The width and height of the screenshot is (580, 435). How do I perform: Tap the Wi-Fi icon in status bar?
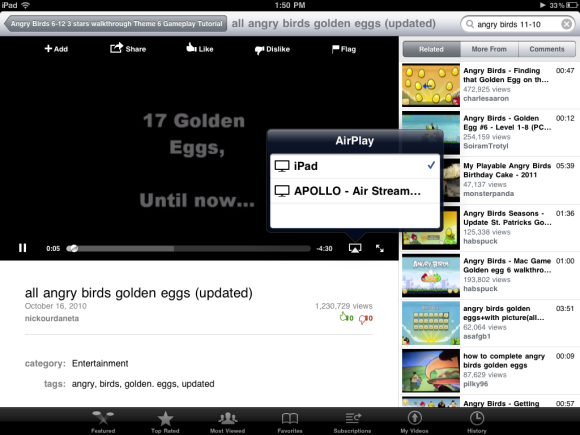[x=25, y=5]
